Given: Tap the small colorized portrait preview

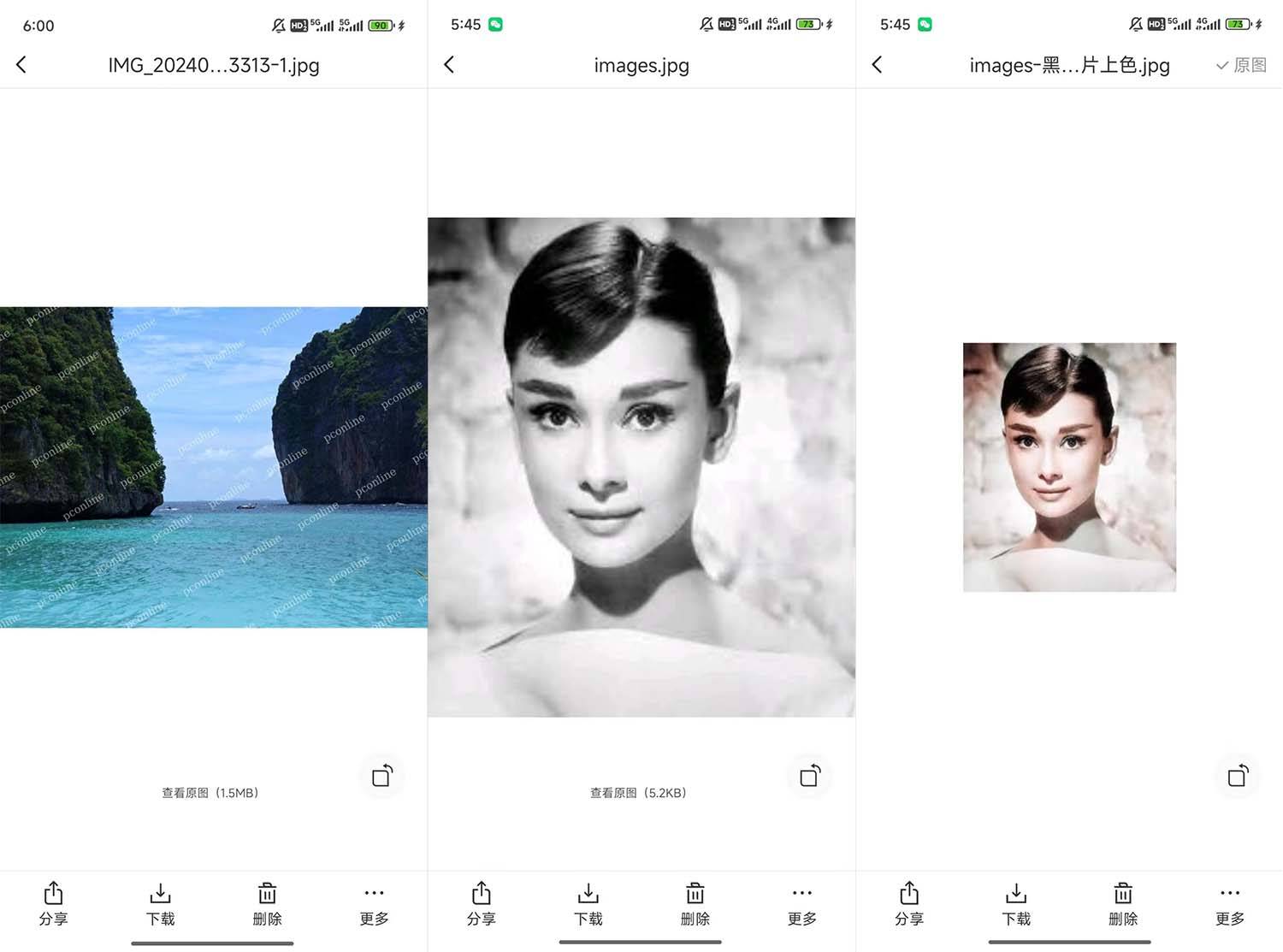Looking at the screenshot, I should click(1069, 467).
